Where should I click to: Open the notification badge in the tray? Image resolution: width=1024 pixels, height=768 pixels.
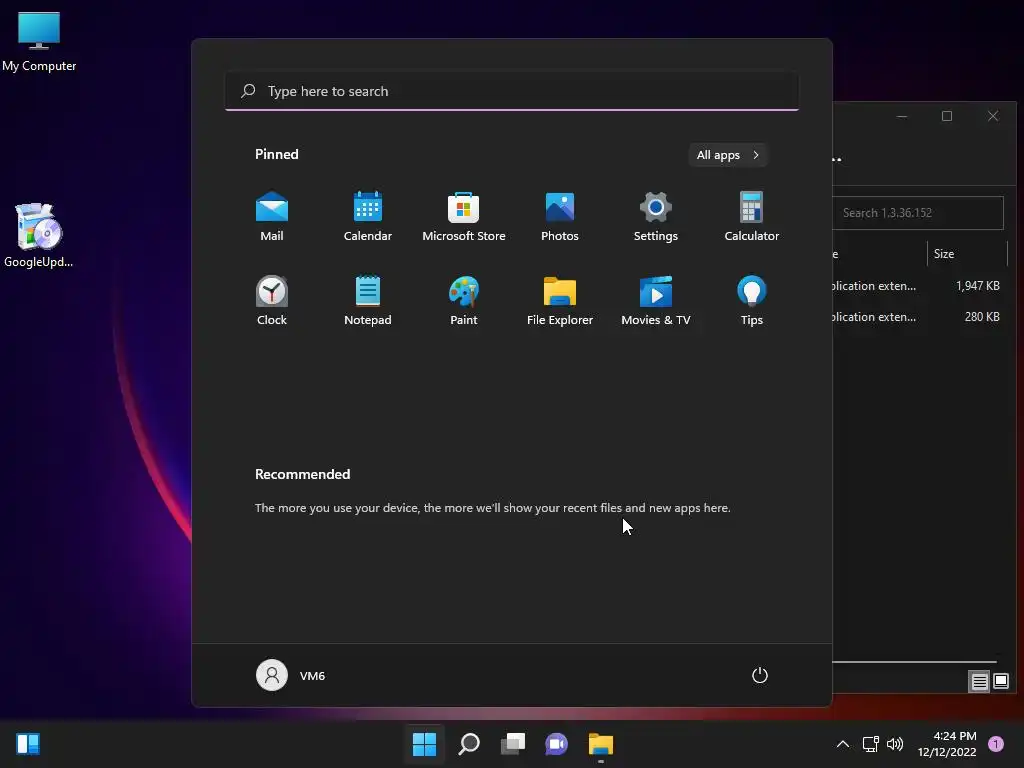[996, 744]
